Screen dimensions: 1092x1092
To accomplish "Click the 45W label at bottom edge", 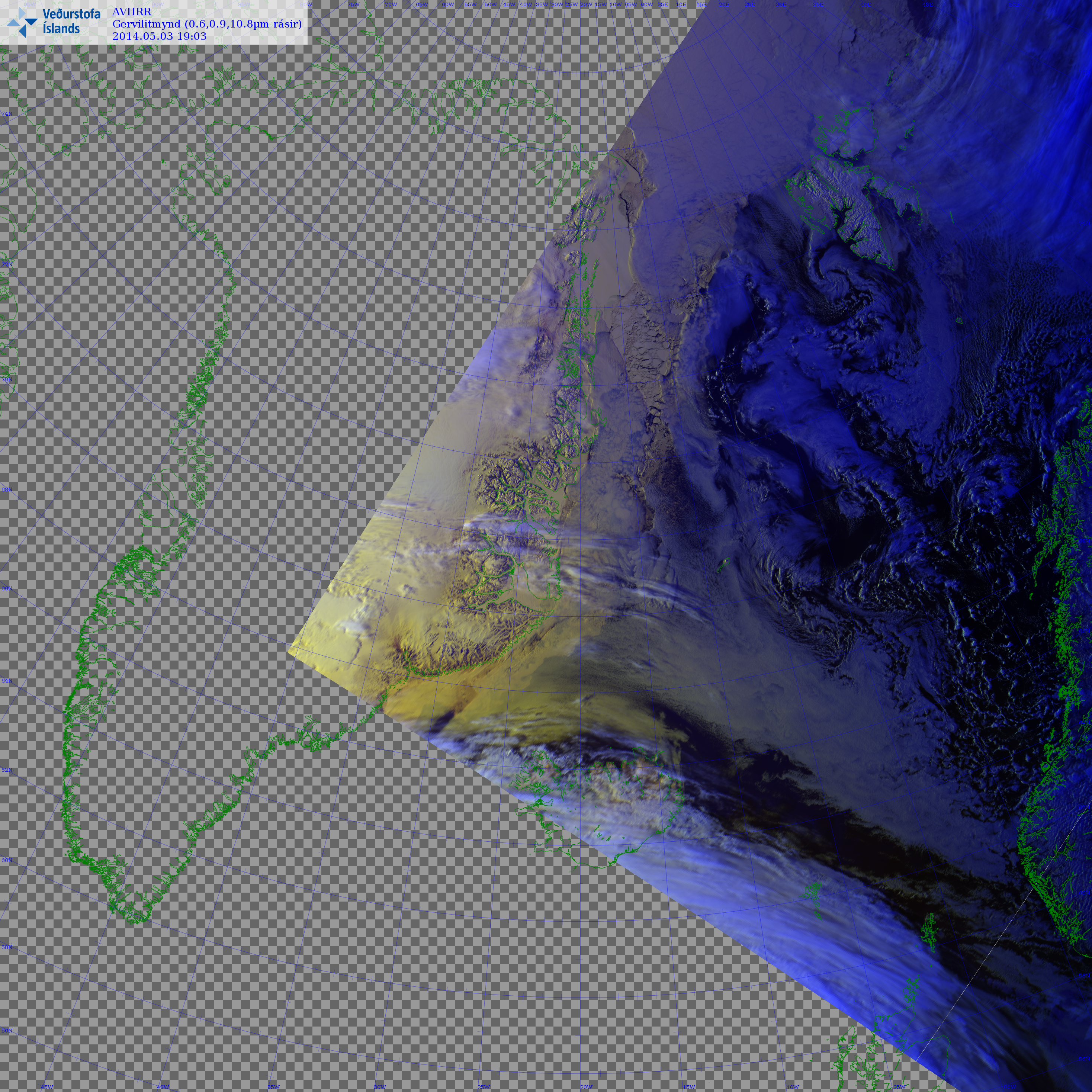I will 47,1087.
